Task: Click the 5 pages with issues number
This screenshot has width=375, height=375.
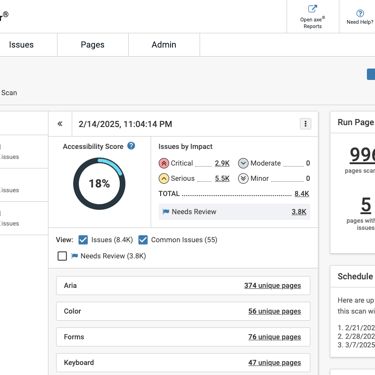Action: click(366, 205)
